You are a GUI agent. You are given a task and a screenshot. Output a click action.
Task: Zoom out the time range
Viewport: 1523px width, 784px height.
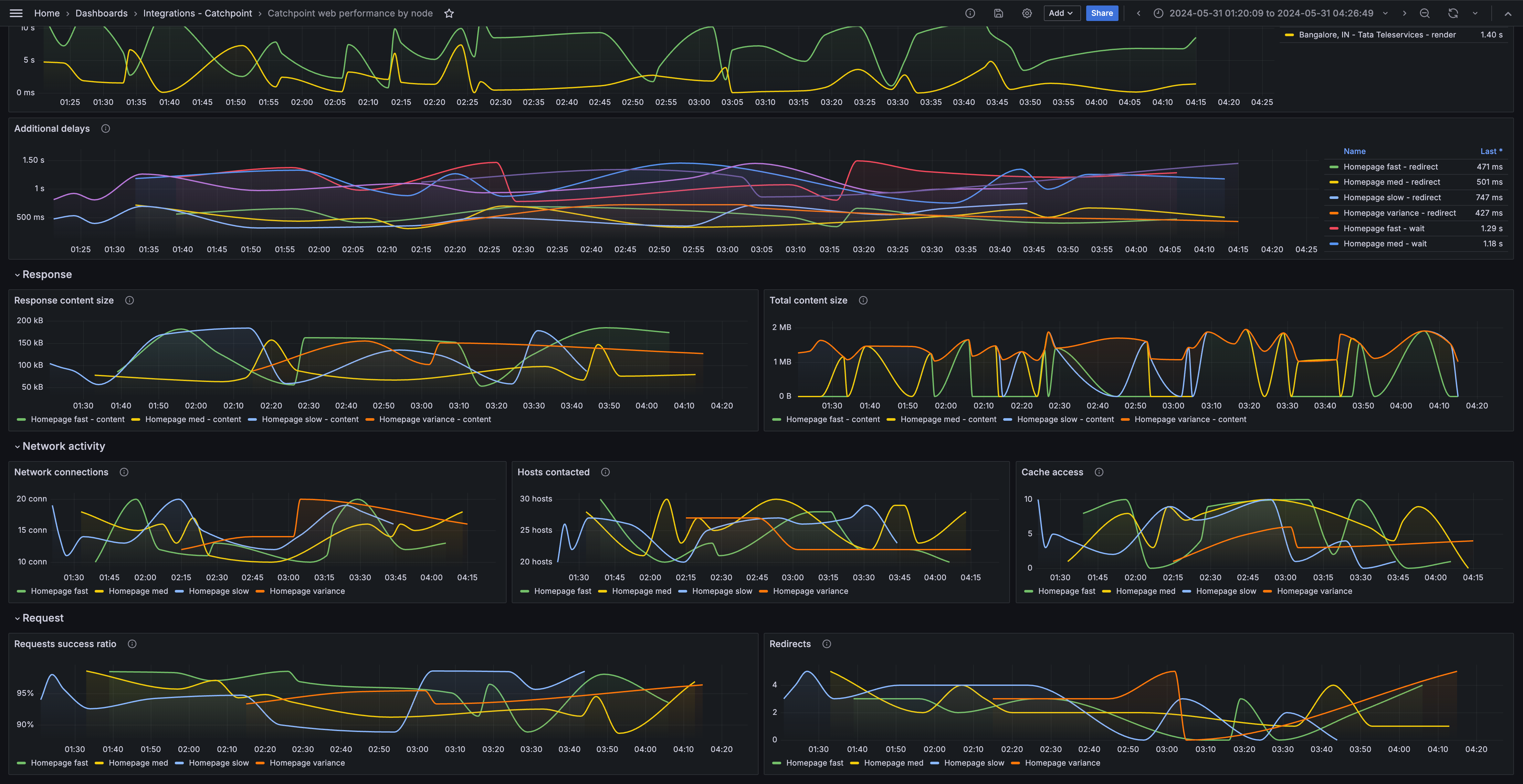(x=1425, y=13)
